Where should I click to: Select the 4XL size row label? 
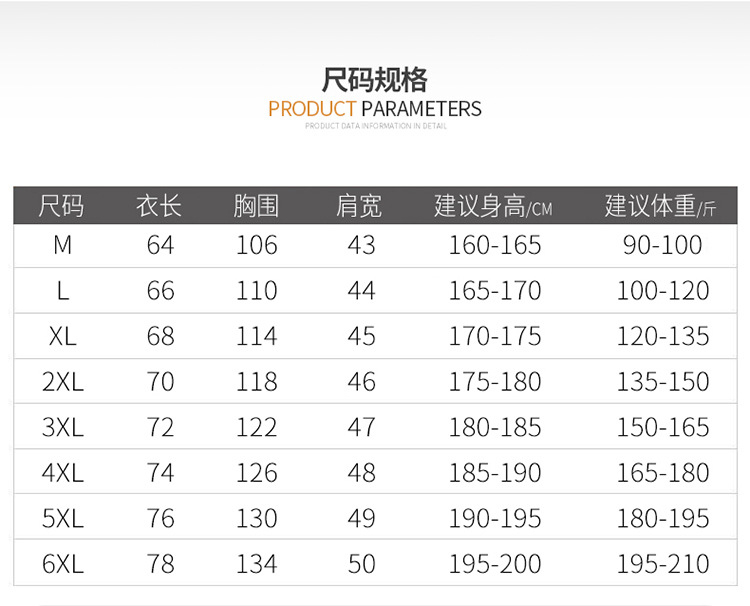[62, 472]
